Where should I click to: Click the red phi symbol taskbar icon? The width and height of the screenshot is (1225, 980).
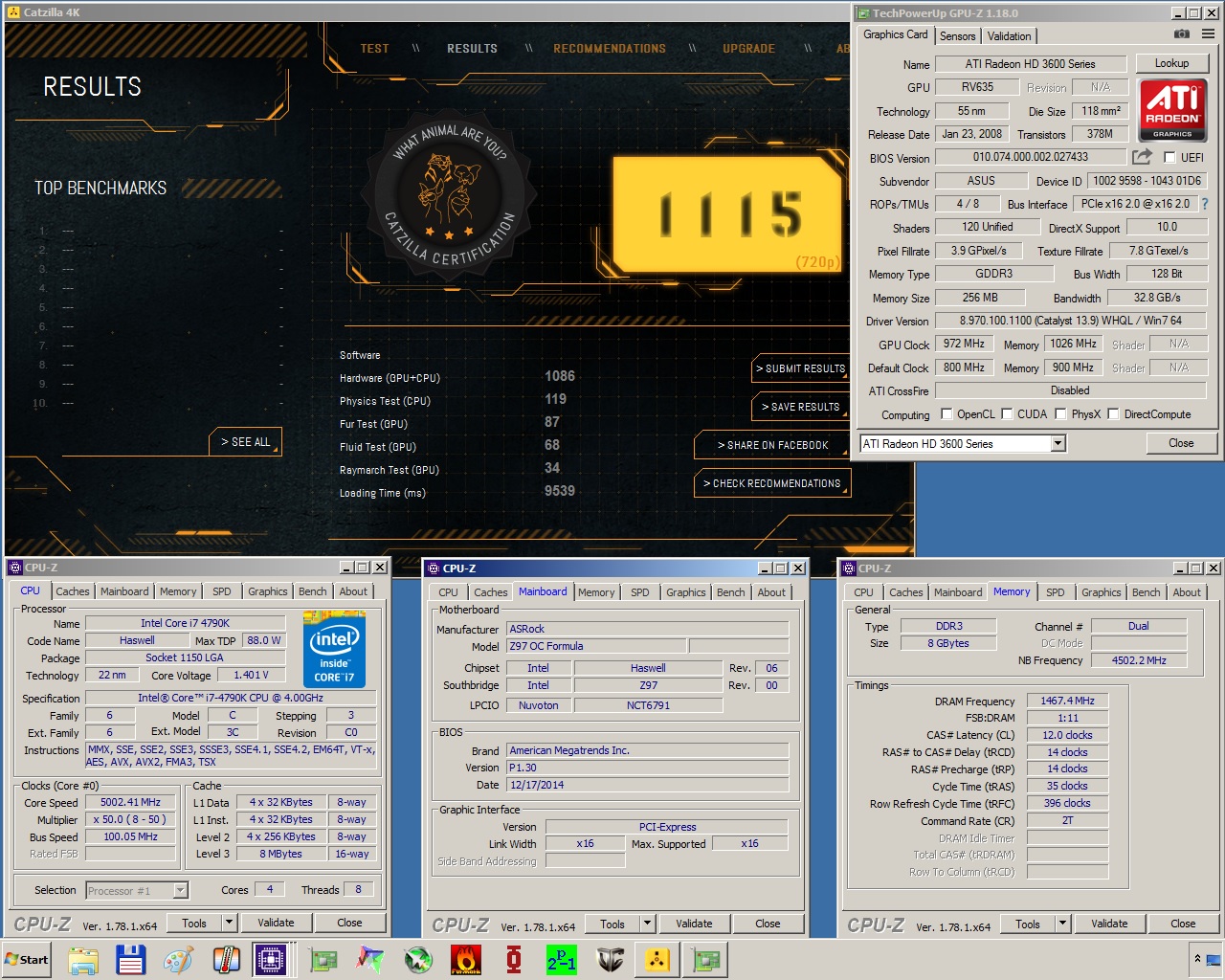coord(514,960)
